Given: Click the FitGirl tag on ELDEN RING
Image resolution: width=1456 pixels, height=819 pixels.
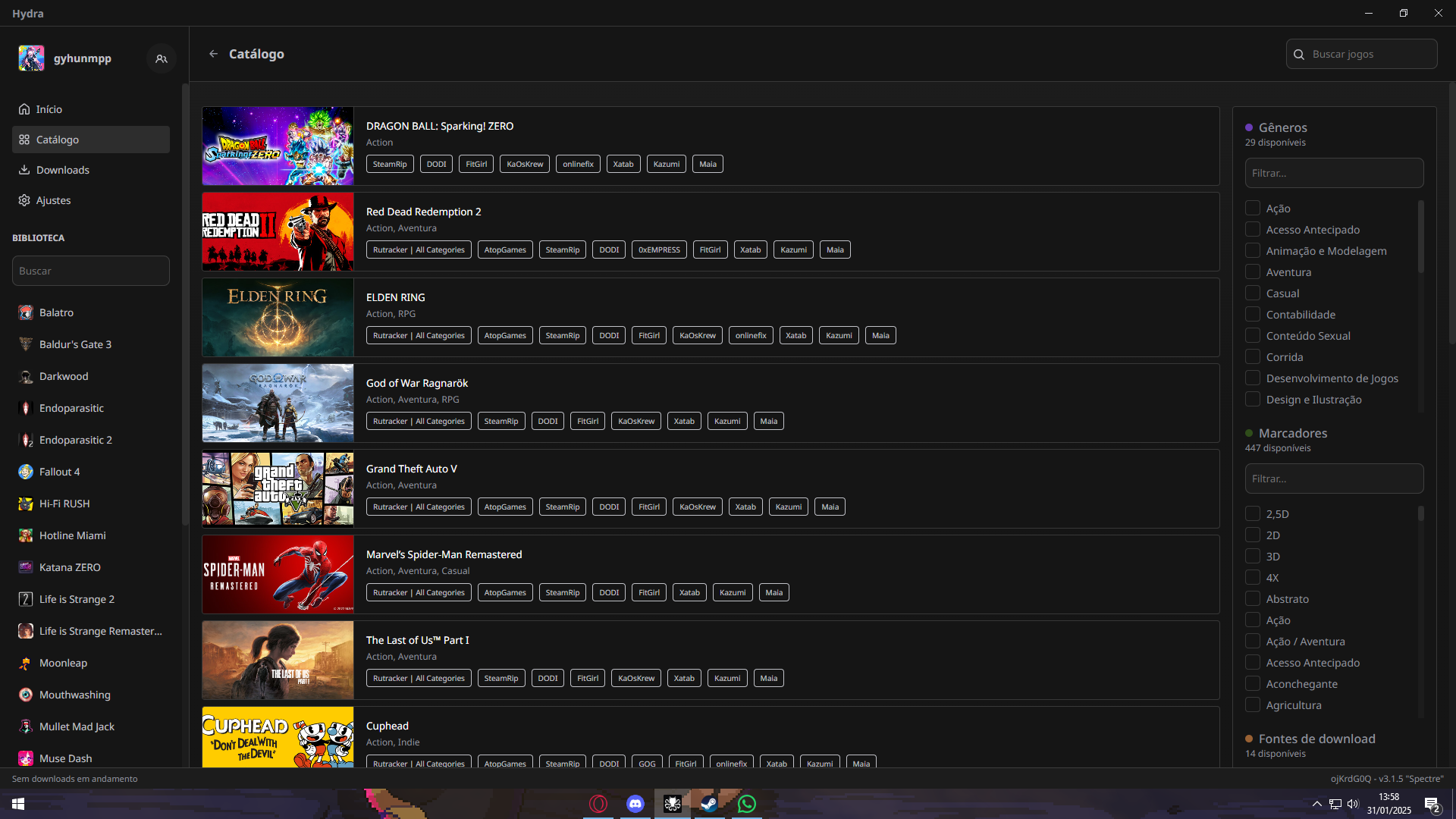Looking at the screenshot, I should [x=648, y=335].
